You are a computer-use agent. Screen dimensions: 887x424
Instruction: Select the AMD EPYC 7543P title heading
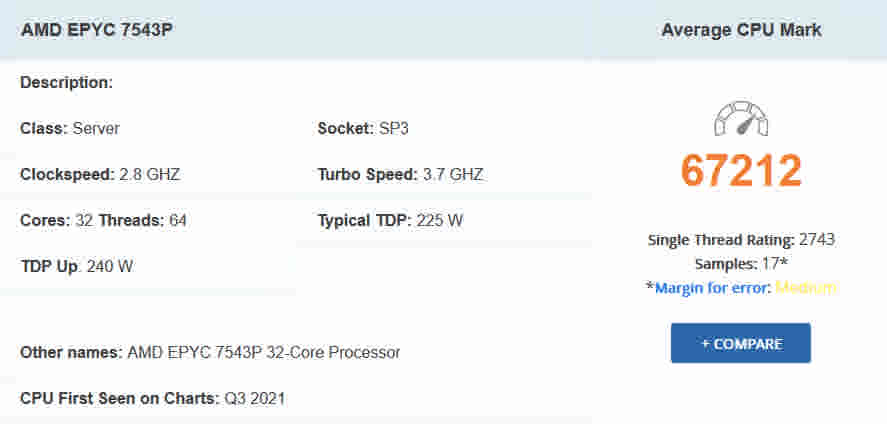(96, 30)
